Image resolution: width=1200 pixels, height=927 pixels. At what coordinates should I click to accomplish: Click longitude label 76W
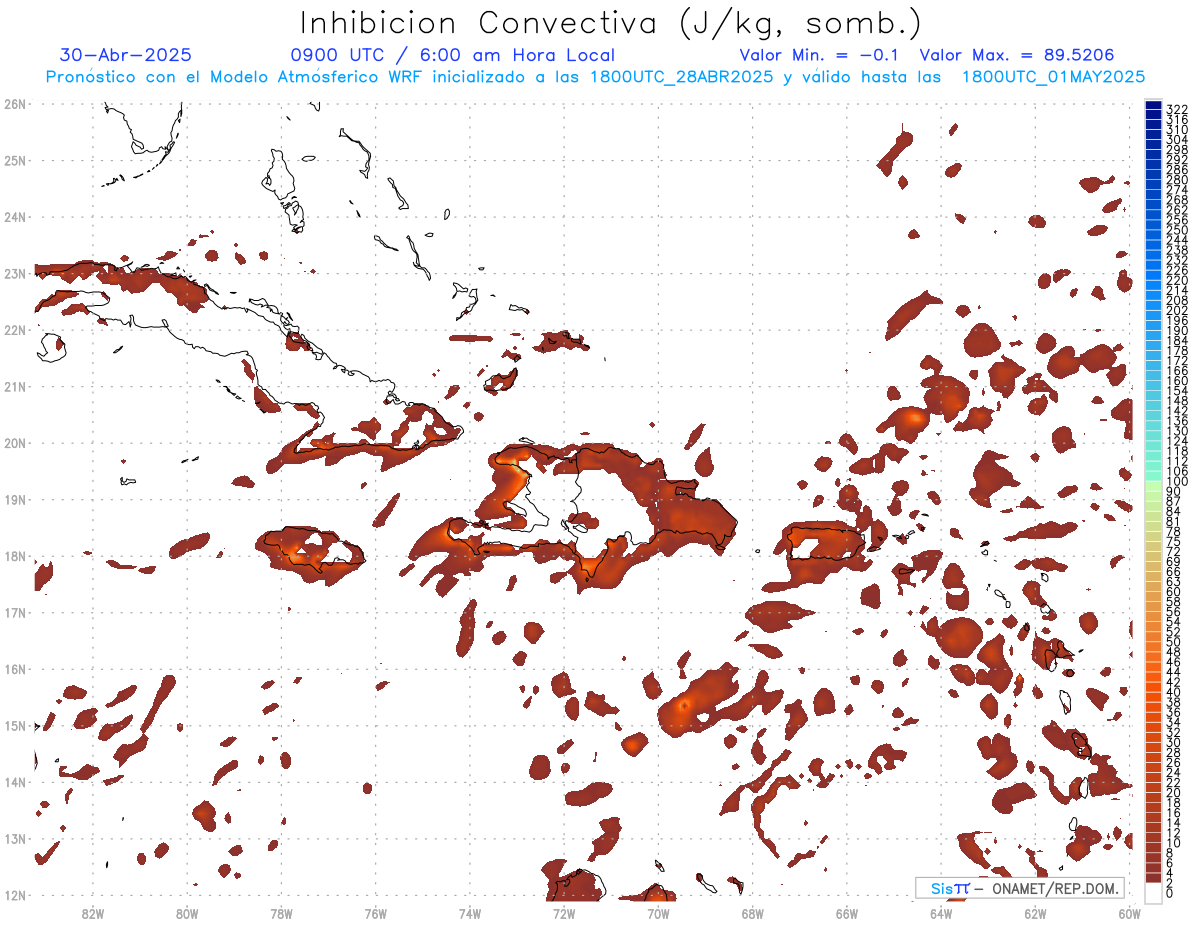[376, 913]
